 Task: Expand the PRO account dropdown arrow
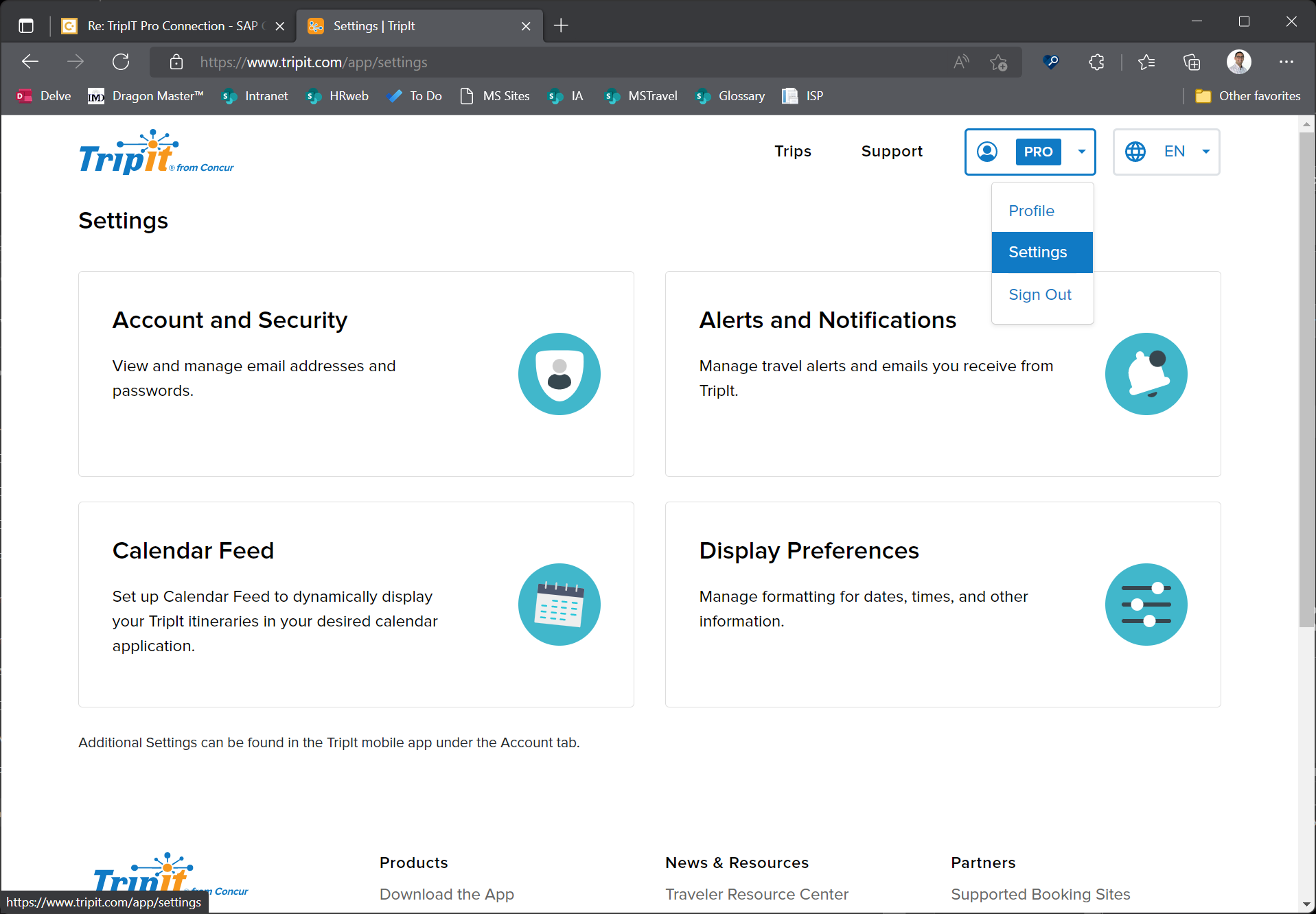1081,152
